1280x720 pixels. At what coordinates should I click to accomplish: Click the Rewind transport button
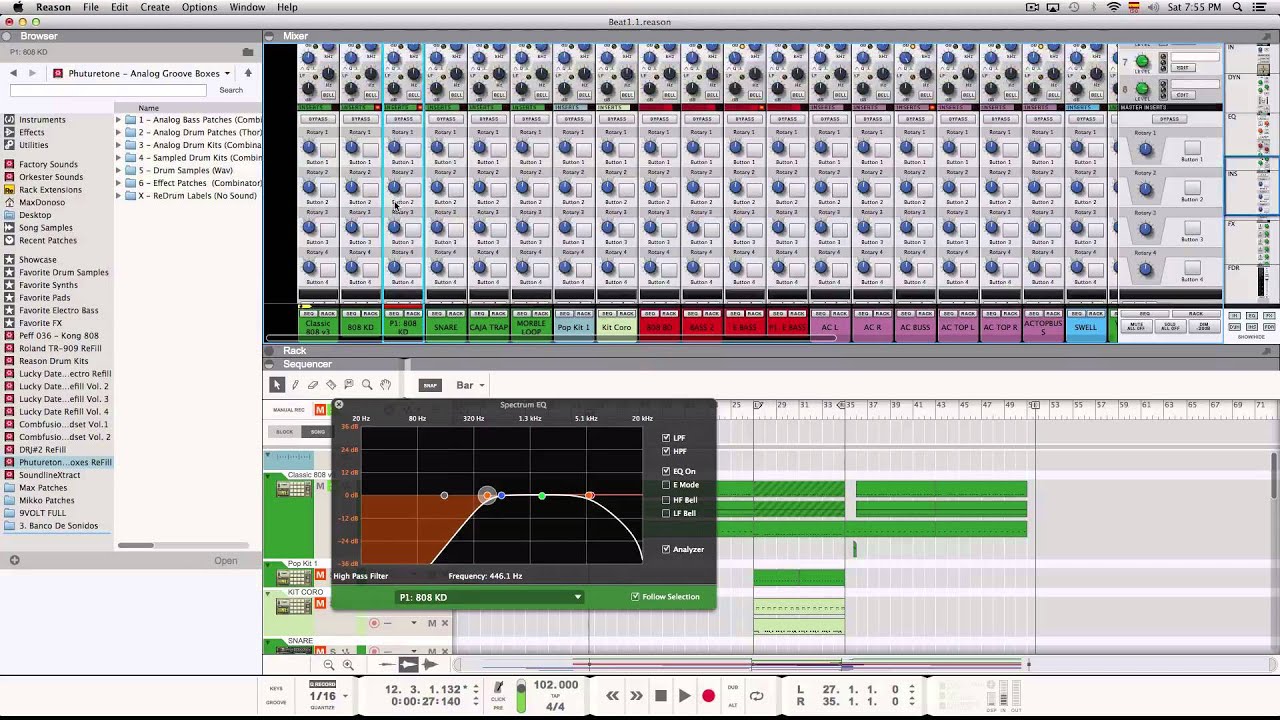[x=612, y=696]
